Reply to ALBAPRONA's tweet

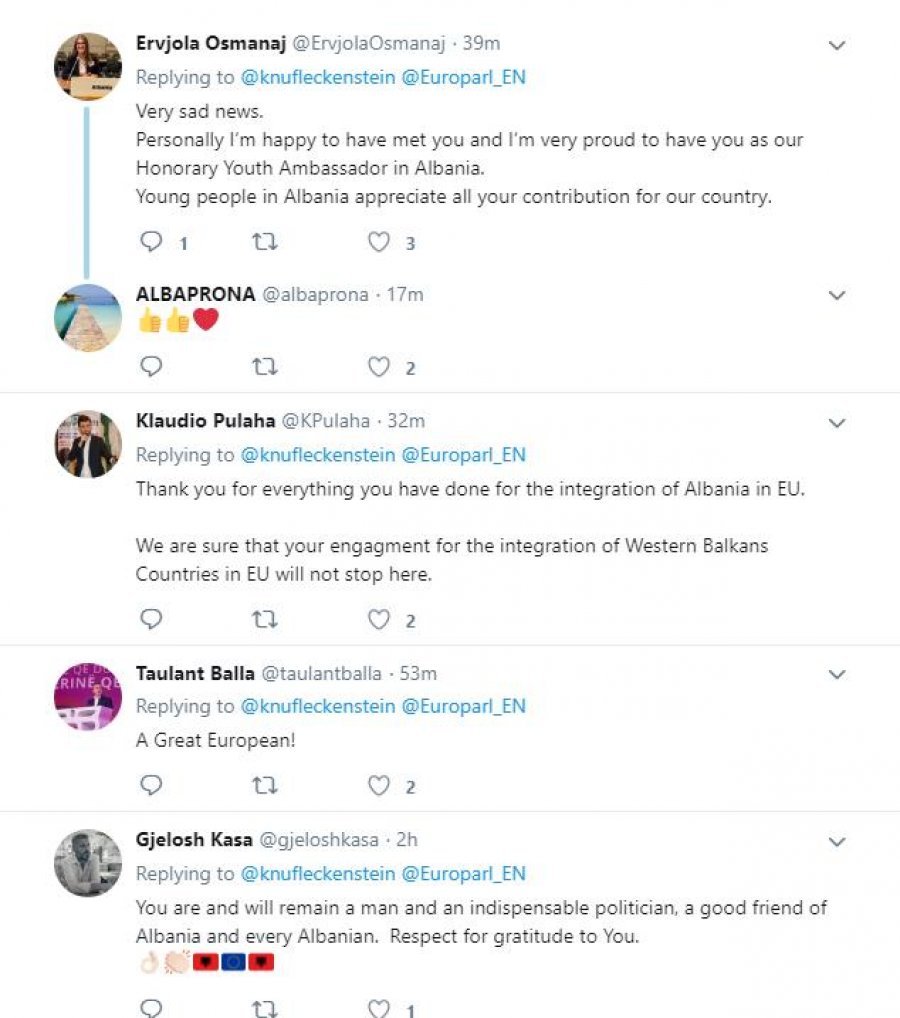tap(151, 368)
